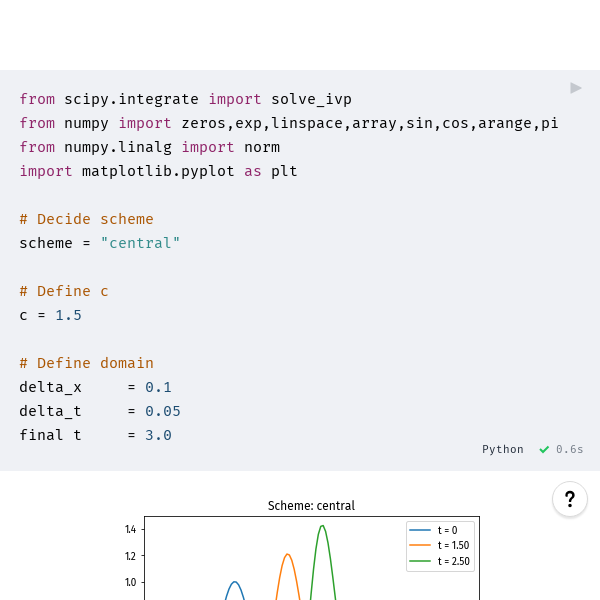Place cursor in the "central" string value
The height and width of the screenshot is (600, 600).
coord(140,243)
